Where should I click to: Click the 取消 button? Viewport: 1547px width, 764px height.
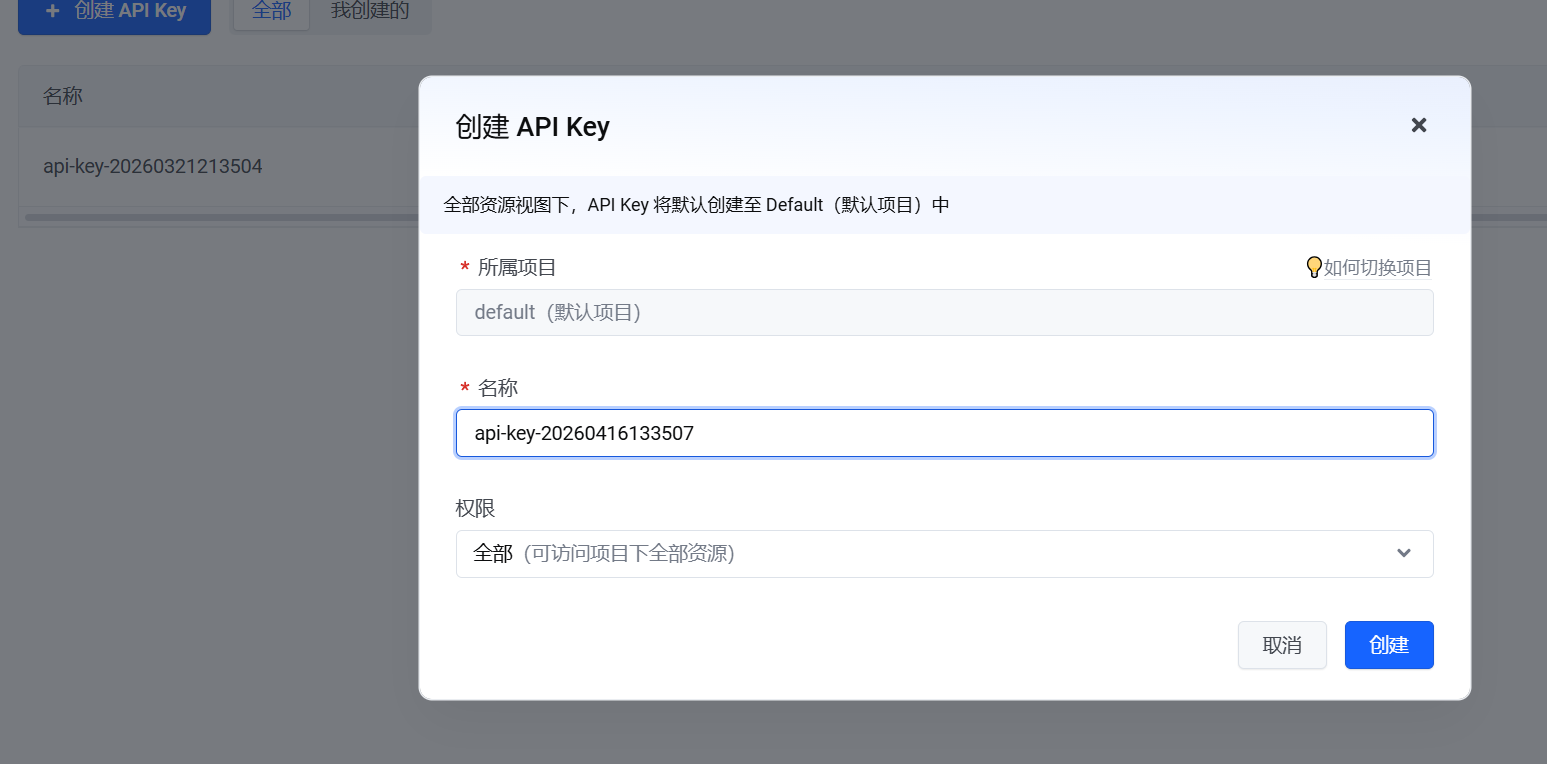pos(1282,645)
